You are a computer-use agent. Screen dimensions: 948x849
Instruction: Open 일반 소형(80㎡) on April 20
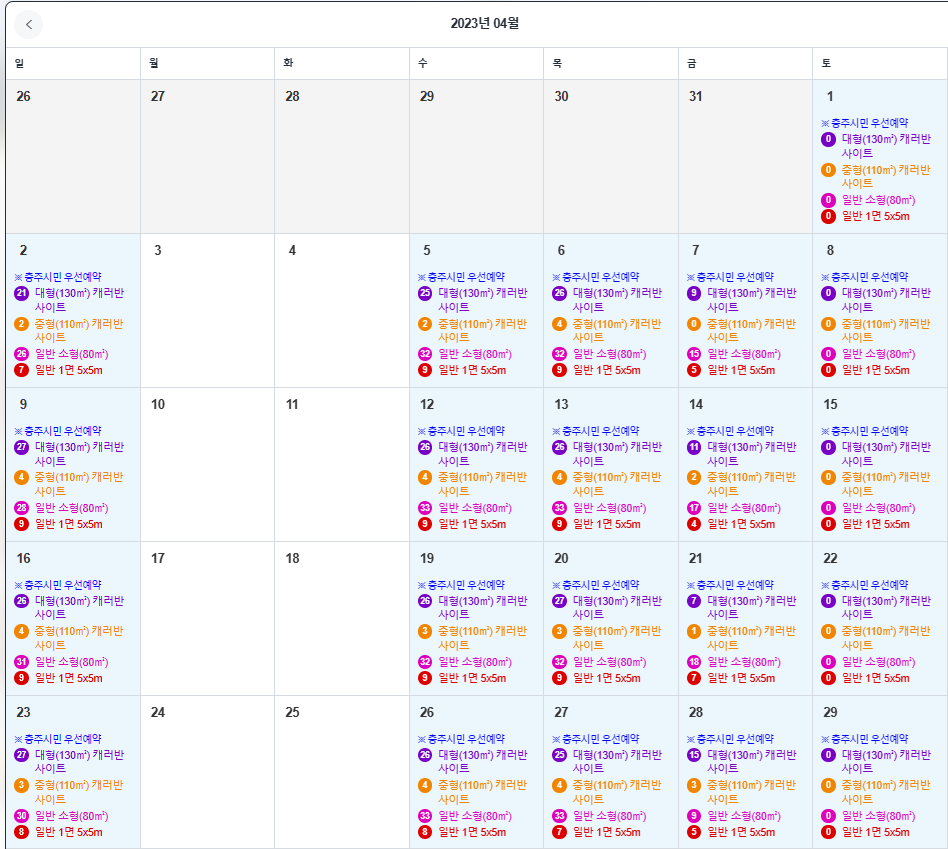[x=609, y=662]
